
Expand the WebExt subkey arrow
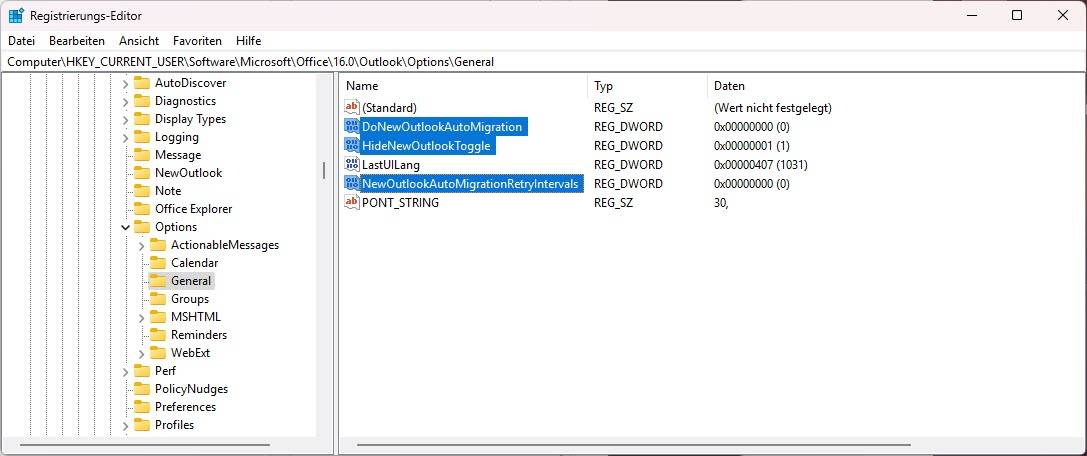pos(141,353)
